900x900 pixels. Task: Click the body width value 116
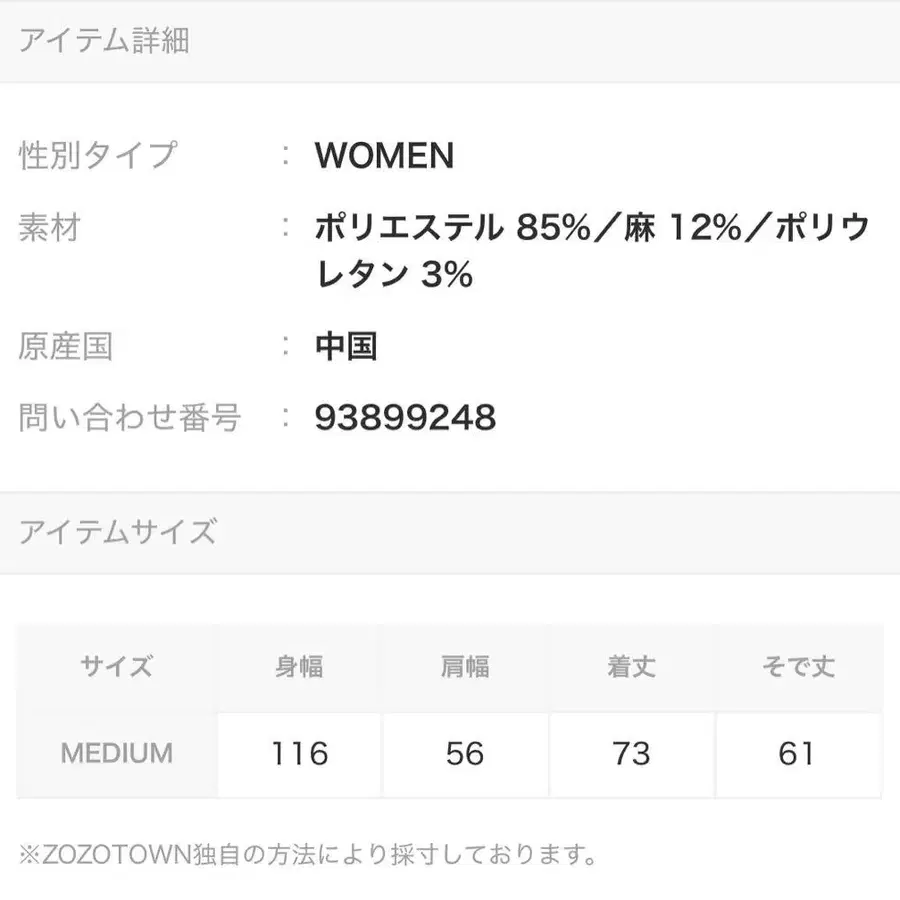pos(299,753)
